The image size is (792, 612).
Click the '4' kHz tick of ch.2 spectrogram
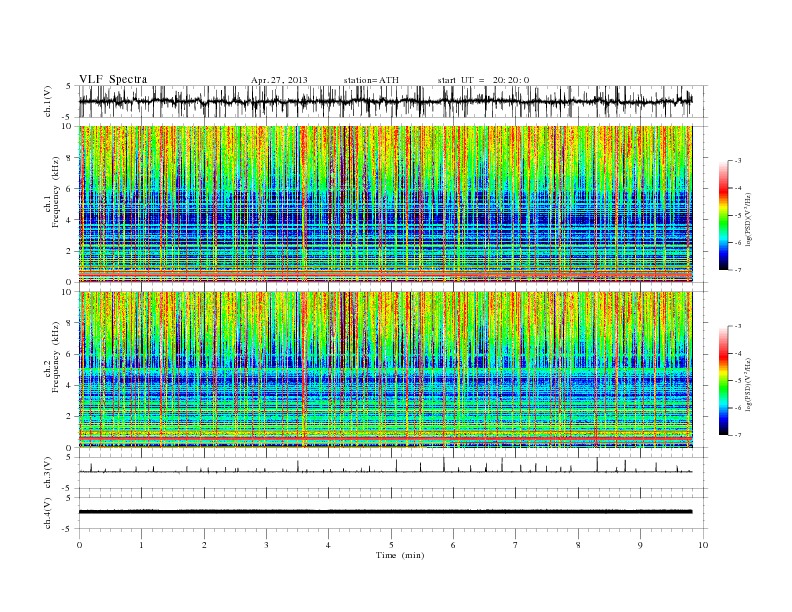tap(69, 386)
